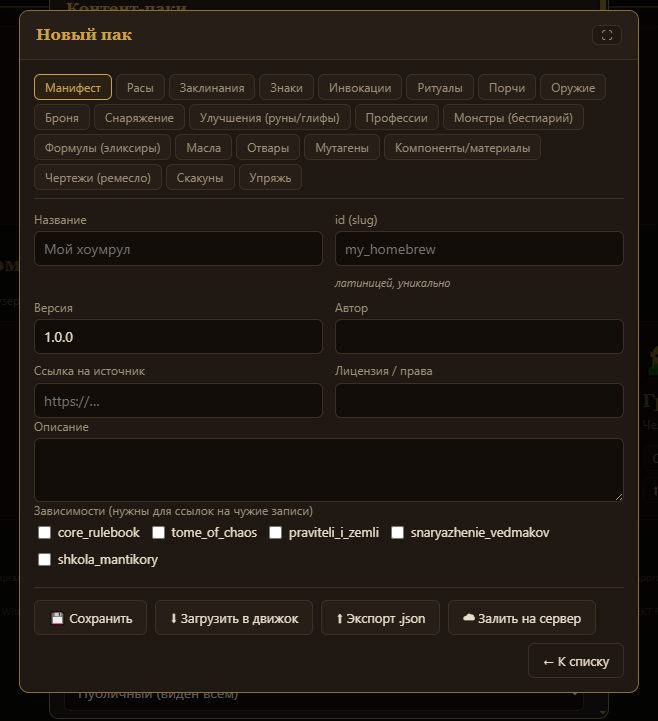
Task: Switch to the Расы tab
Action: (140, 87)
